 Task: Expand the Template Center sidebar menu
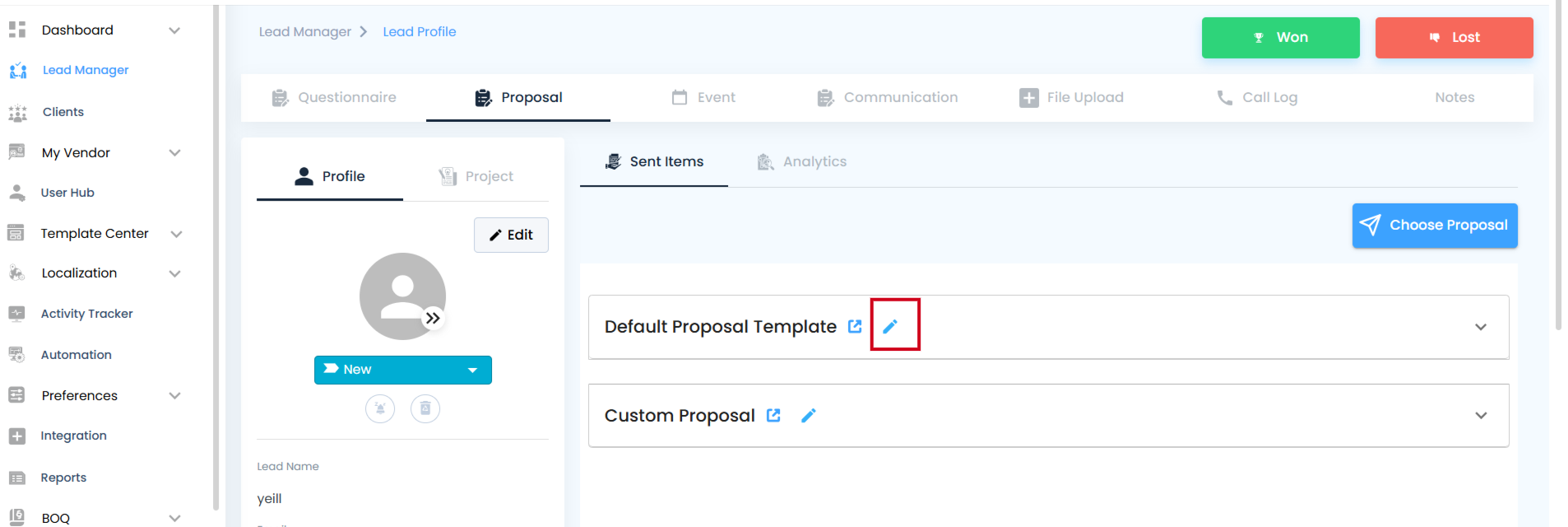(x=175, y=234)
